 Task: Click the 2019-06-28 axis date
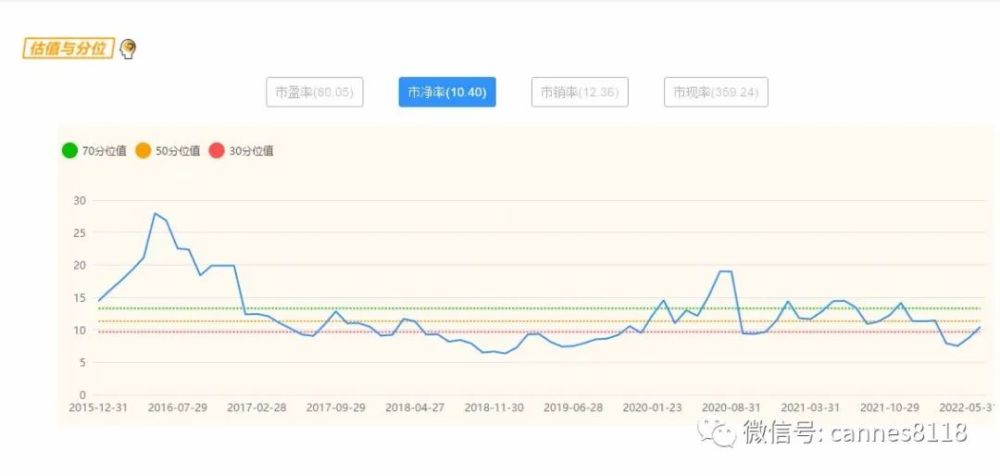[x=573, y=407]
